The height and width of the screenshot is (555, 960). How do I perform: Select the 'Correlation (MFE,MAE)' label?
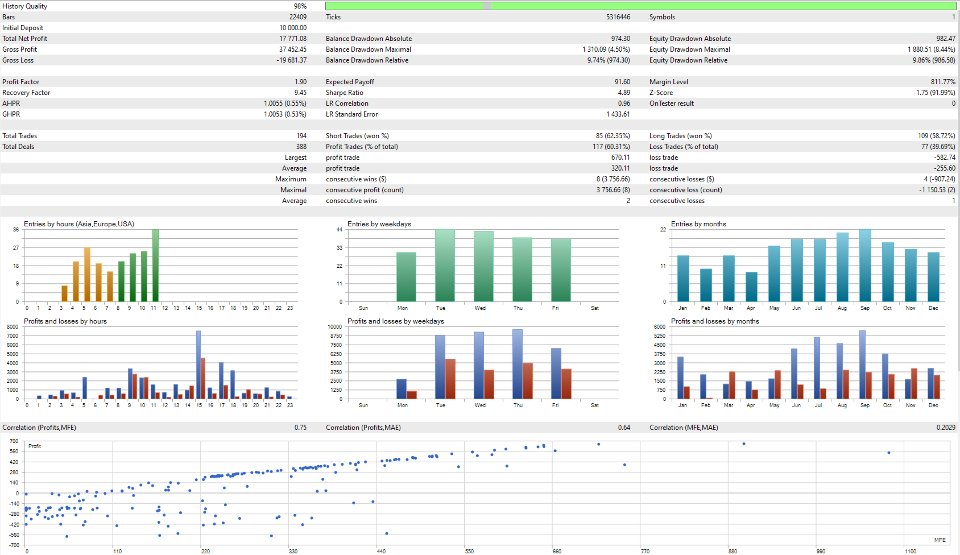coord(684,428)
